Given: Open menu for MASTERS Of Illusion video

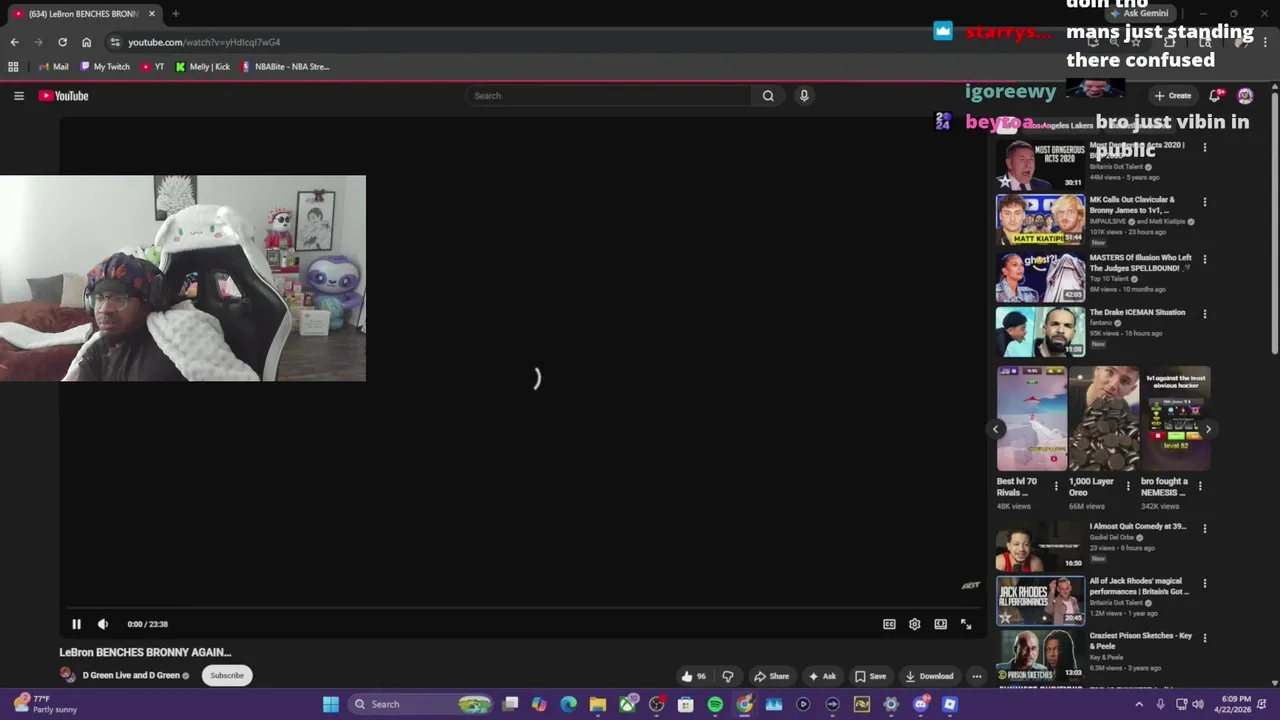Looking at the screenshot, I should pyautogui.click(x=1204, y=259).
